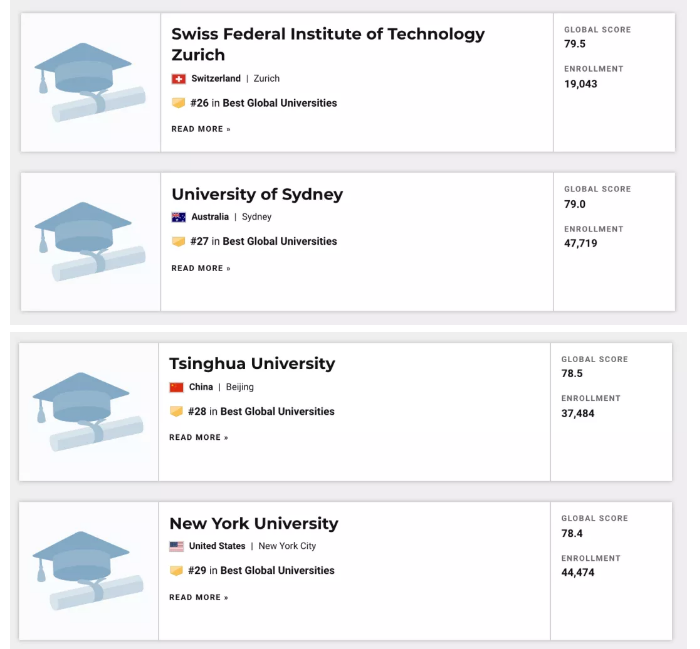700x649 pixels.
Task: Click Read More under Swiss Federal Institute
Action: pyautogui.click(x=201, y=129)
